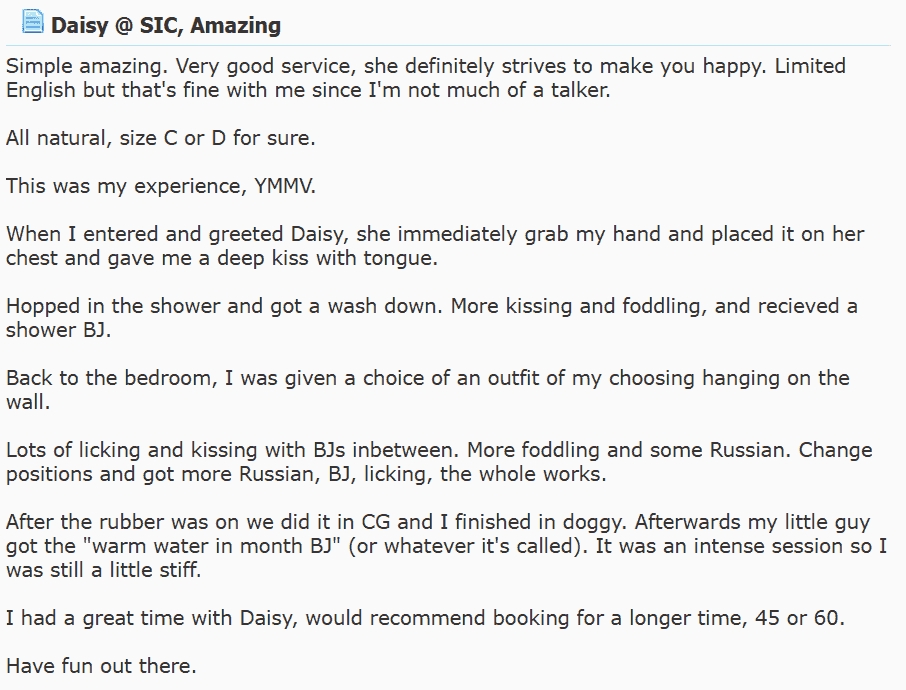Select the word "Amazing" in the title
The height and width of the screenshot is (690, 906).
coord(236,26)
